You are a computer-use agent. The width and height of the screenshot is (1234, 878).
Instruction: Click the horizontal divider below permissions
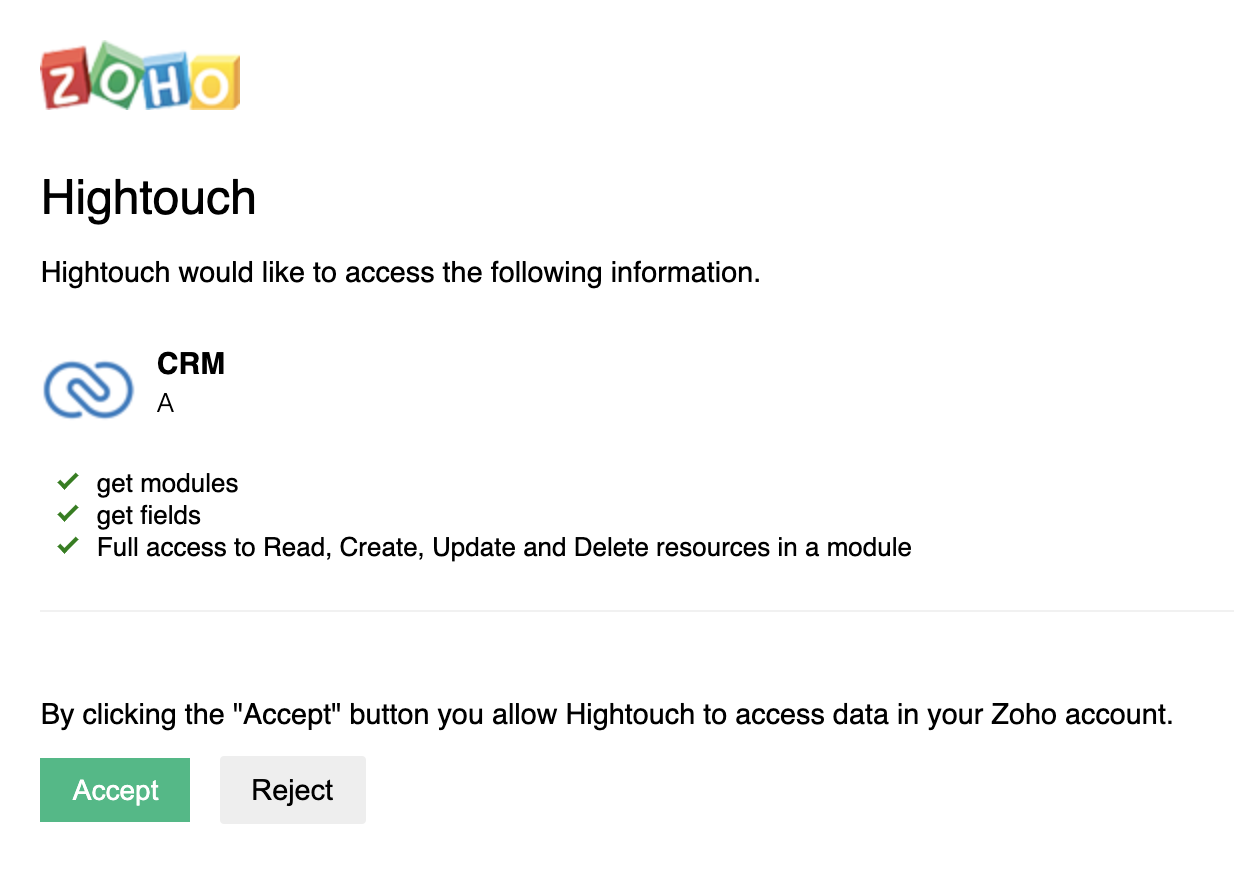click(637, 610)
